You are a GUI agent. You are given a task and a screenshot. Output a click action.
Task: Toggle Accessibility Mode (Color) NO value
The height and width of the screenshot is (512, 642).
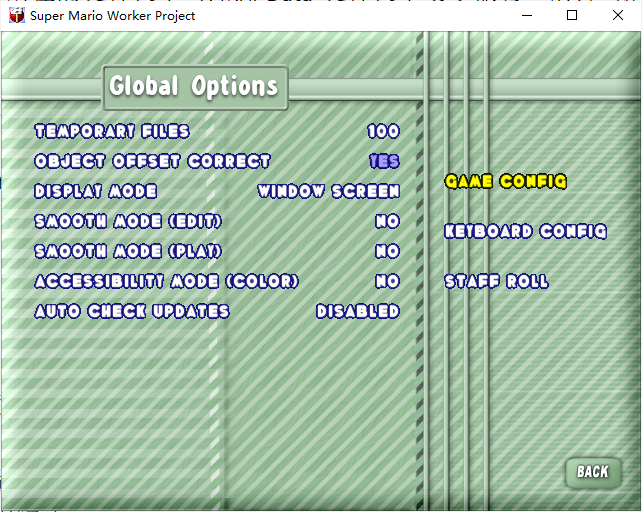tap(387, 281)
